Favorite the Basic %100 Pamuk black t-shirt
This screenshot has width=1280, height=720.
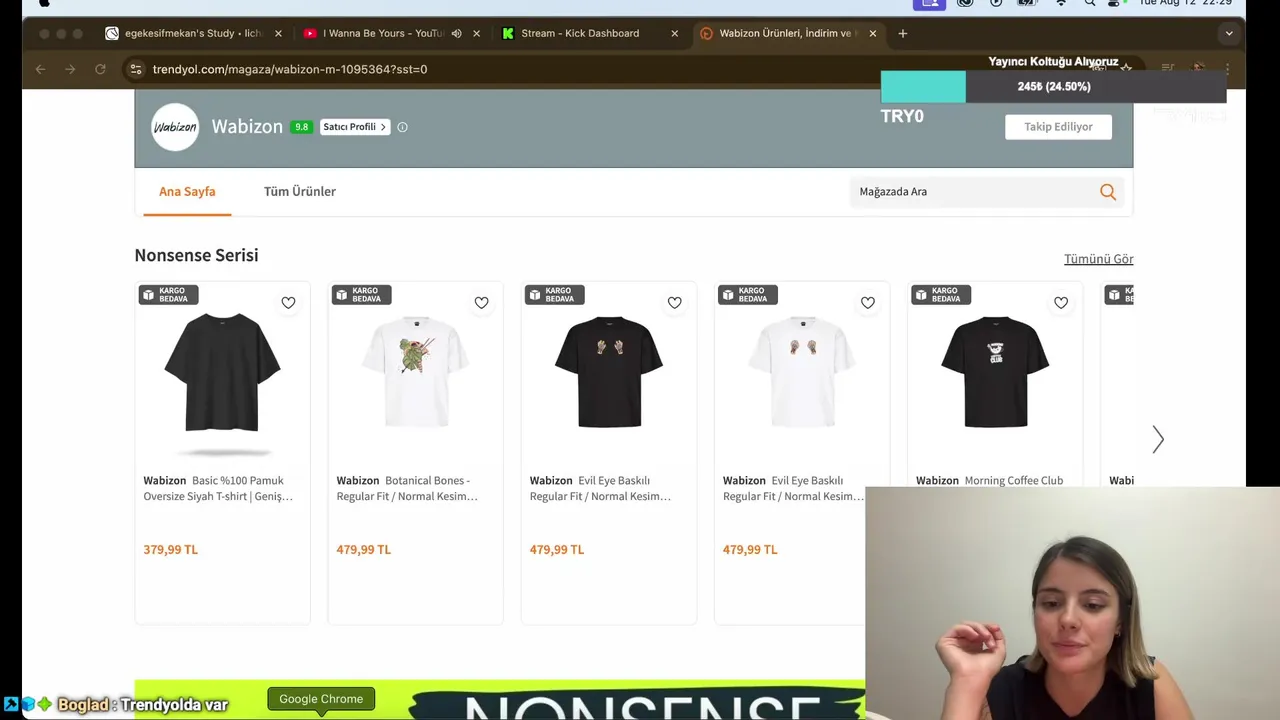288,303
